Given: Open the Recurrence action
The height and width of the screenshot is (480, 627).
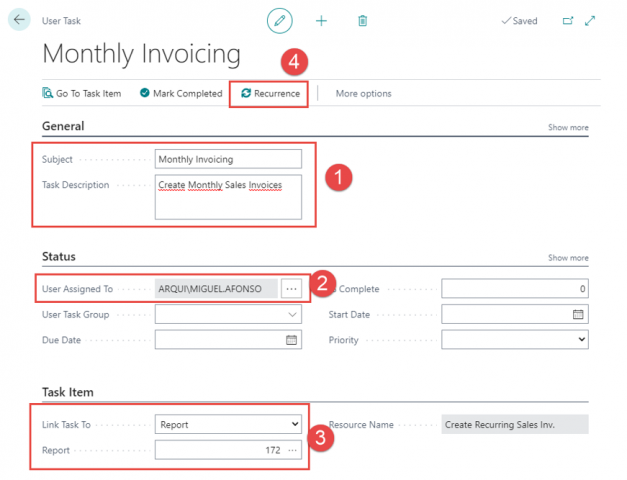Looking at the screenshot, I should 270,94.
